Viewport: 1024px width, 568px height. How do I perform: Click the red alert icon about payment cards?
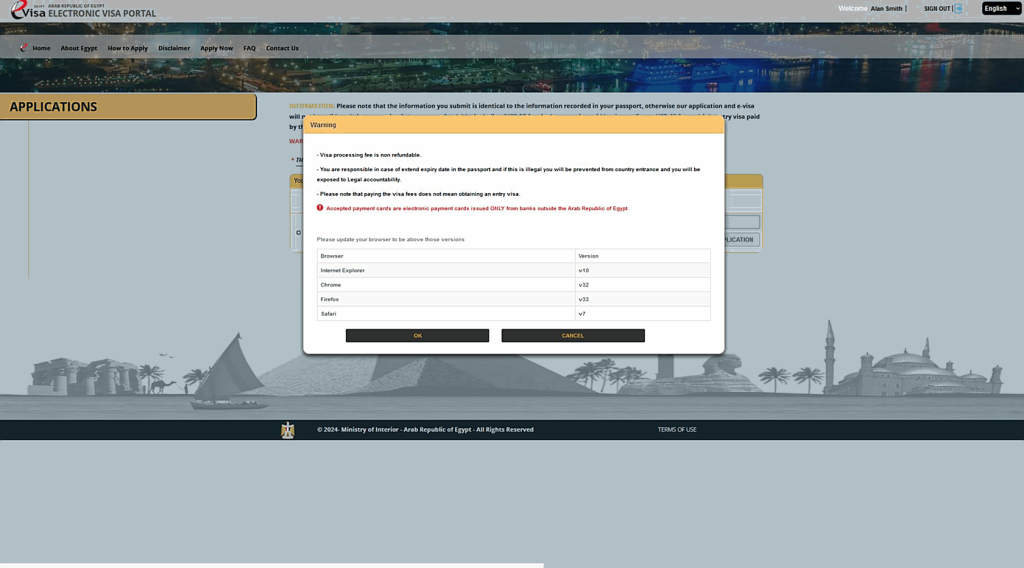coord(320,208)
